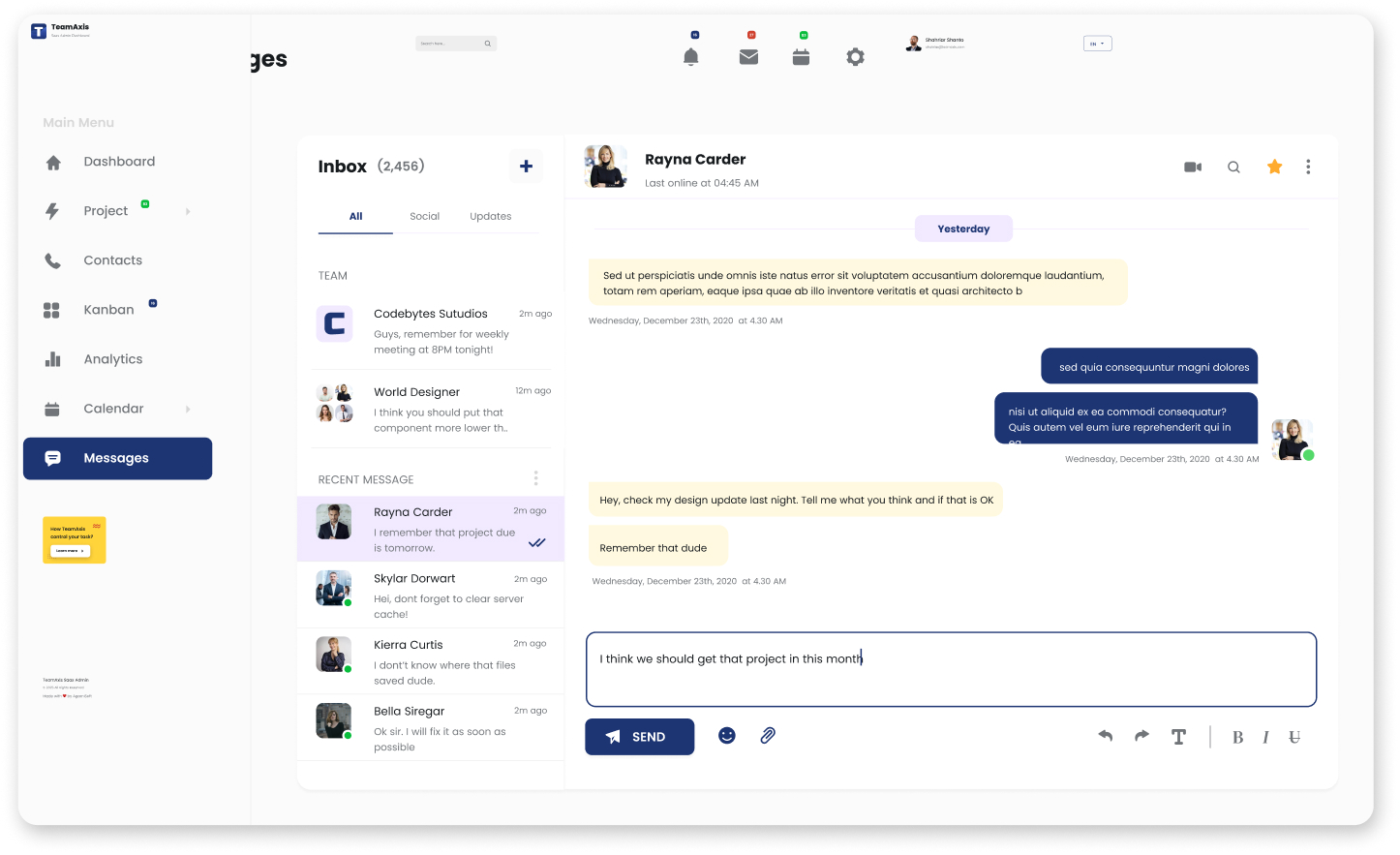
Task: Open the settings gear in the header
Action: point(855,57)
